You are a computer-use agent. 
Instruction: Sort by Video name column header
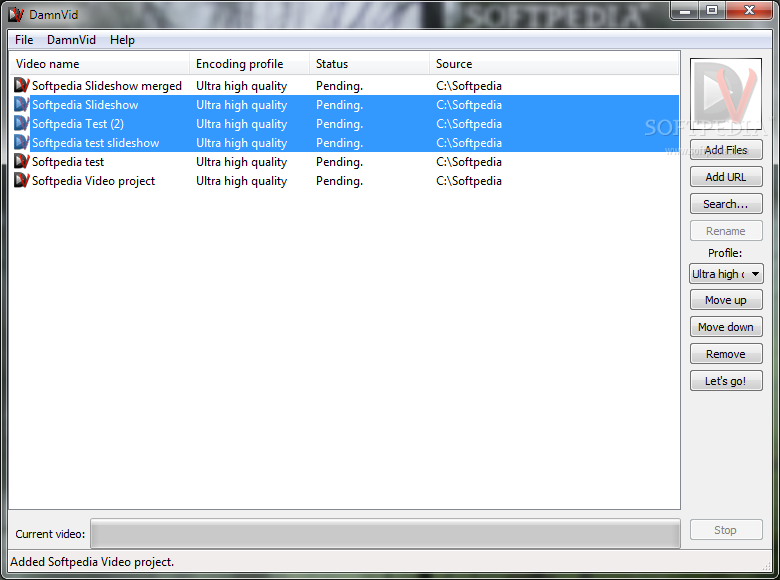[99, 64]
